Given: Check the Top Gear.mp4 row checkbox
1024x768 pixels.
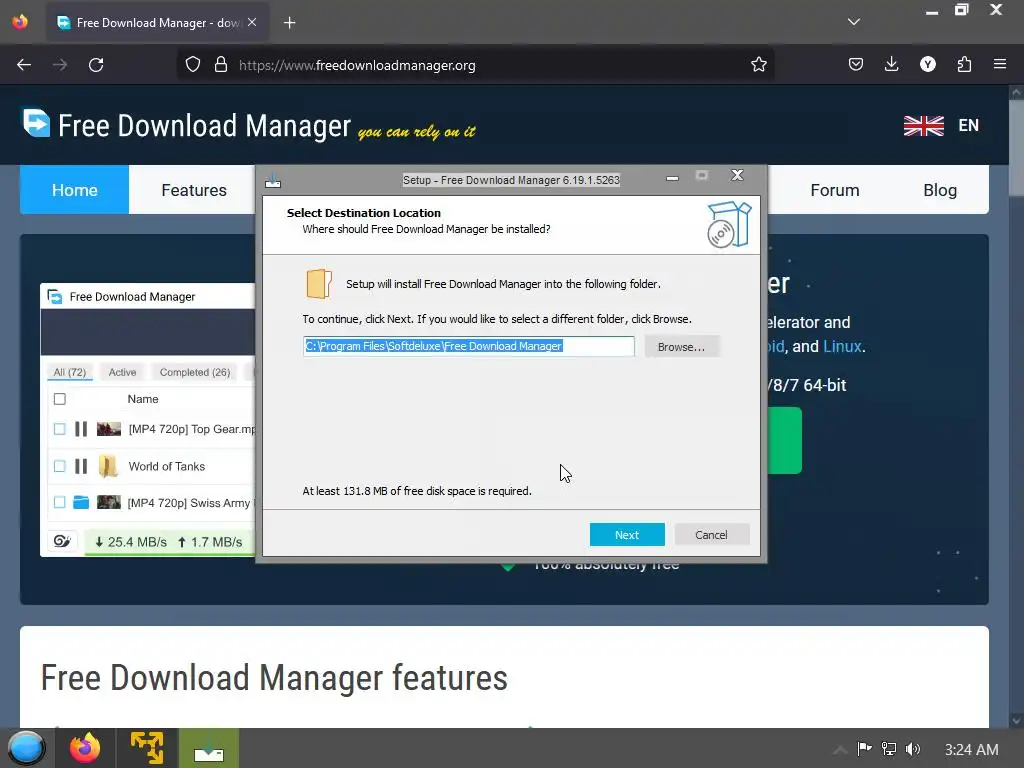Looking at the screenshot, I should click(59, 429).
